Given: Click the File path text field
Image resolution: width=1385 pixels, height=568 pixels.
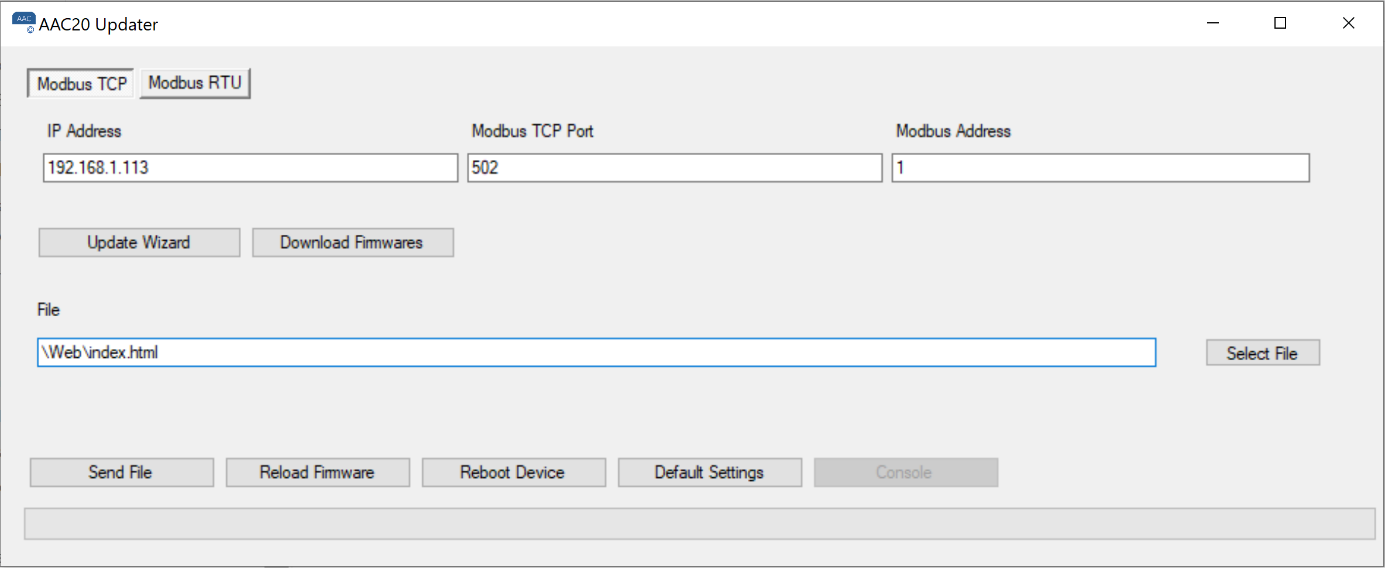Looking at the screenshot, I should [596, 353].
